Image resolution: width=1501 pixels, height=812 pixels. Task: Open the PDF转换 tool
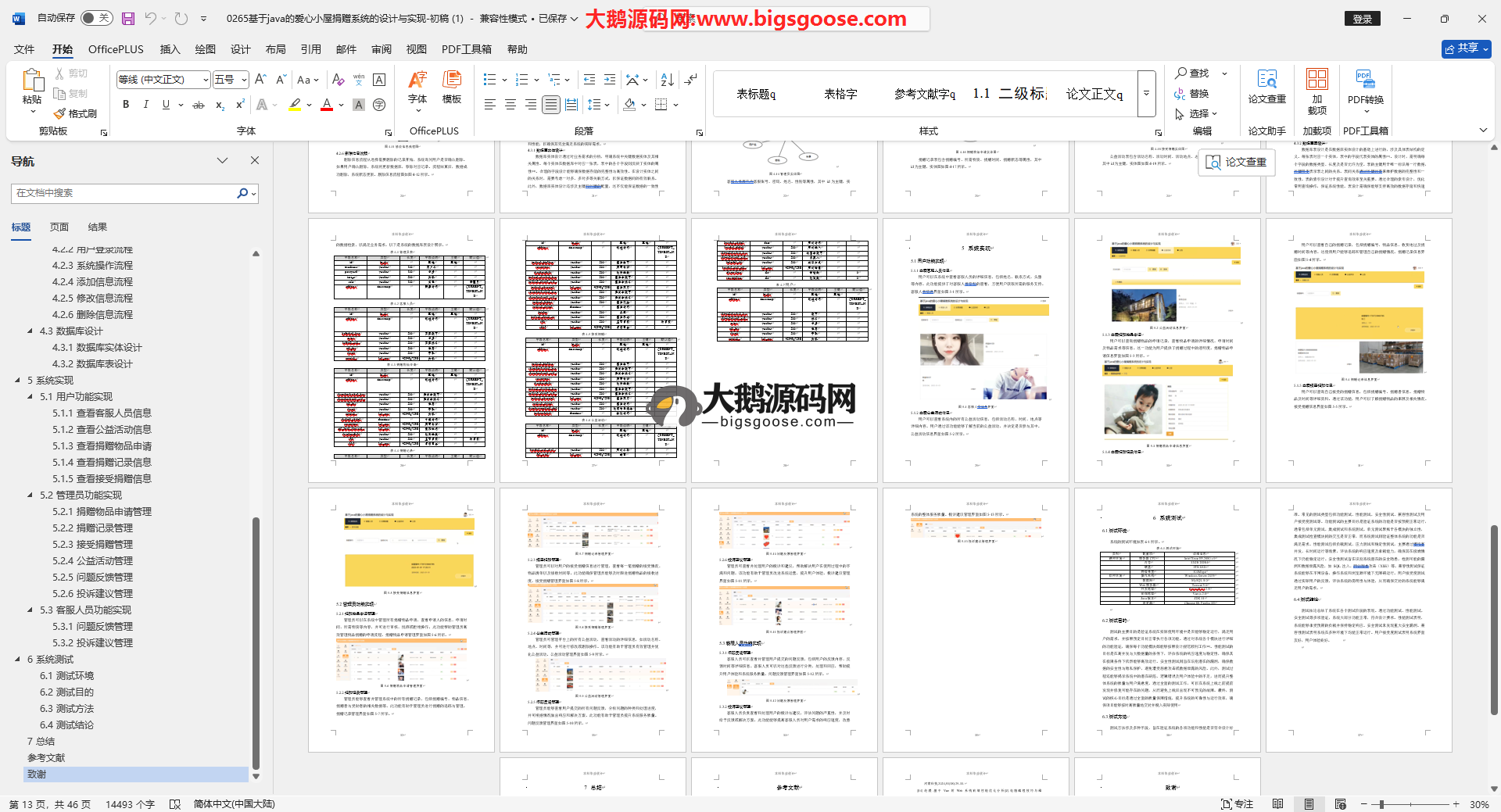point(1365,87)
